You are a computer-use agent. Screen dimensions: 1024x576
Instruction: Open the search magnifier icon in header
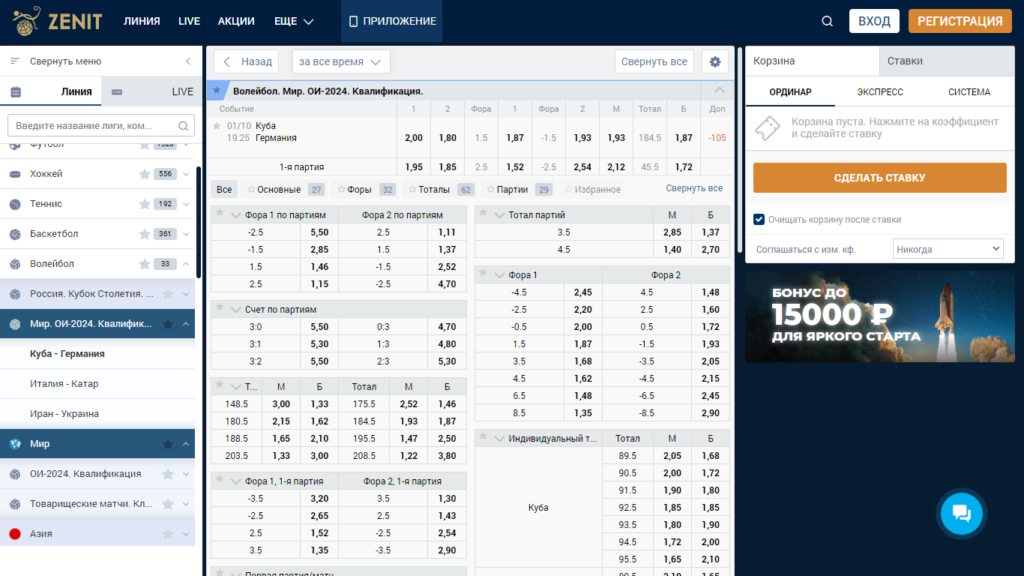click(x=827, y=22)
